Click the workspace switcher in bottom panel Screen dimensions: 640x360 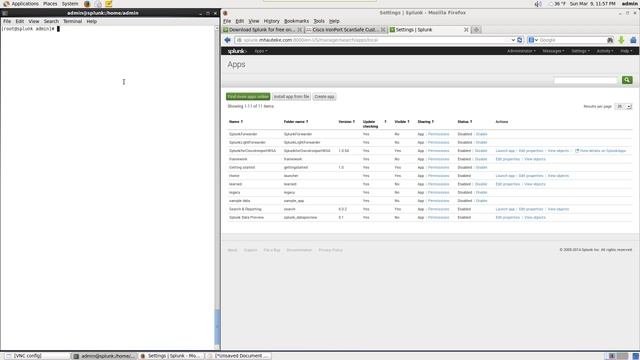tap(617, 356)
